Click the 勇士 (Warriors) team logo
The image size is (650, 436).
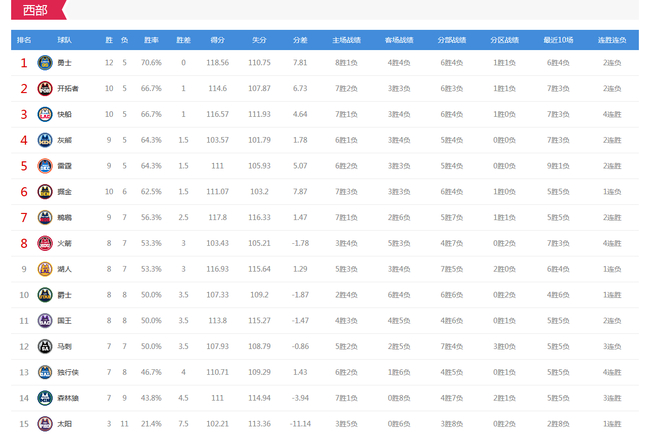pos(45,63)
